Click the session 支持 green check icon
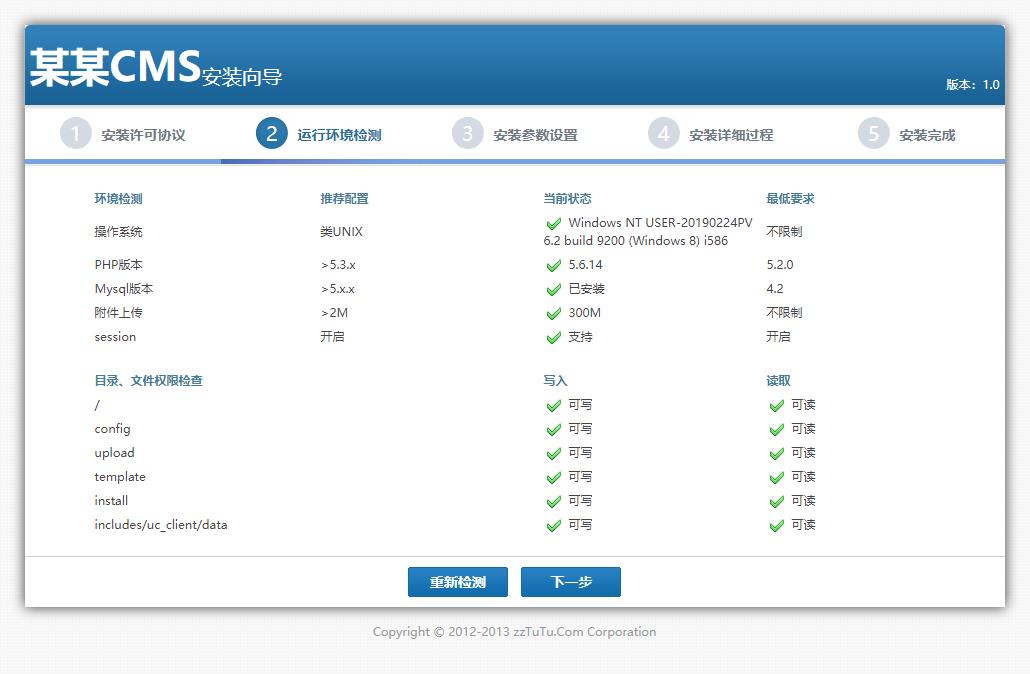Viewport: 1030px width, 674px height. click(553, 338)
